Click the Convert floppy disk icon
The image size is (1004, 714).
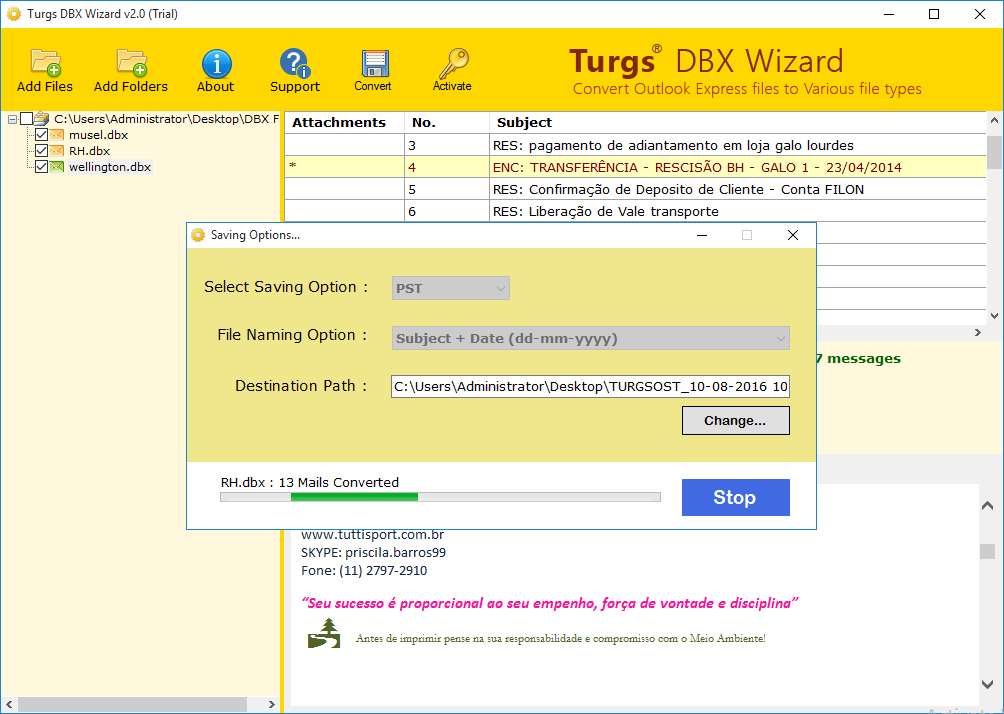tap(375, 63)
